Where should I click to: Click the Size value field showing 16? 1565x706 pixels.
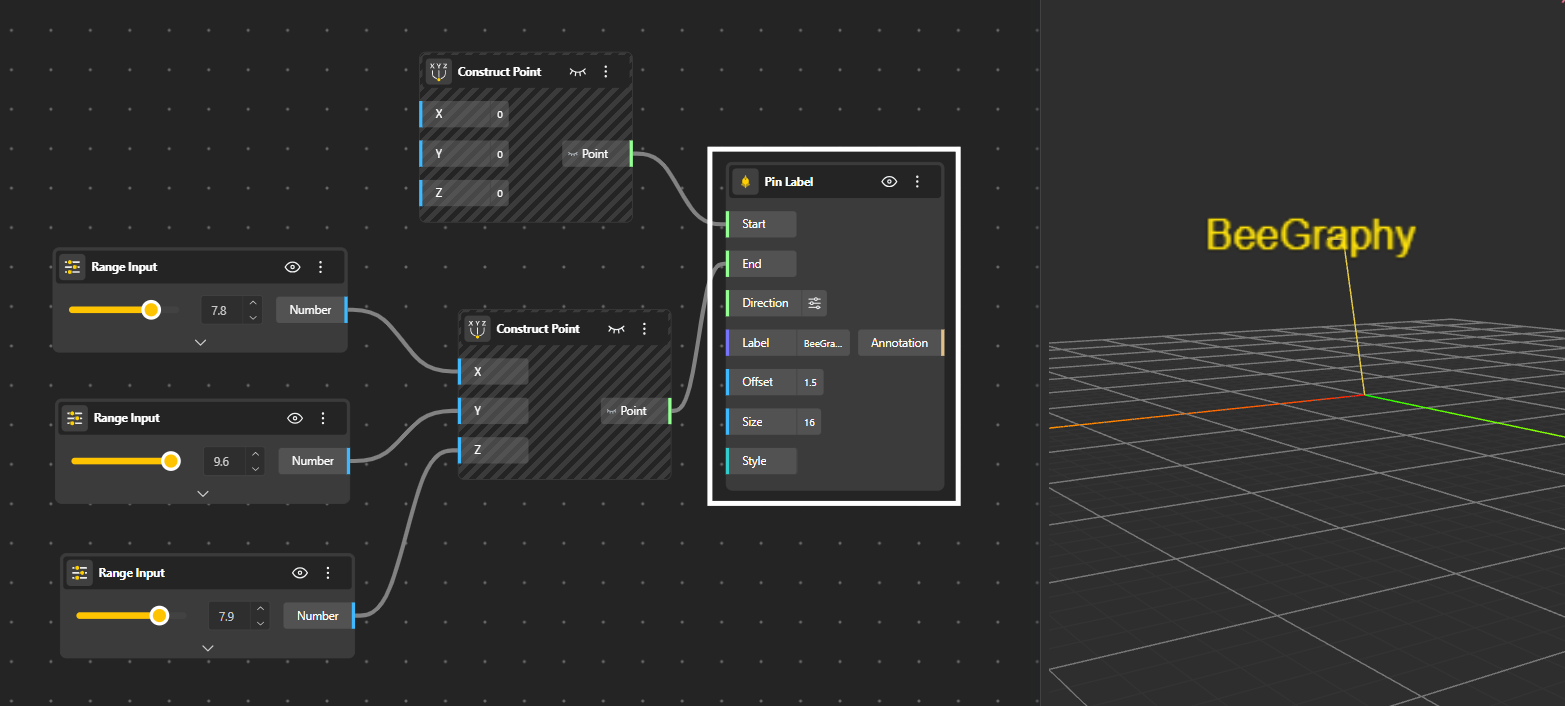(809, 422)
